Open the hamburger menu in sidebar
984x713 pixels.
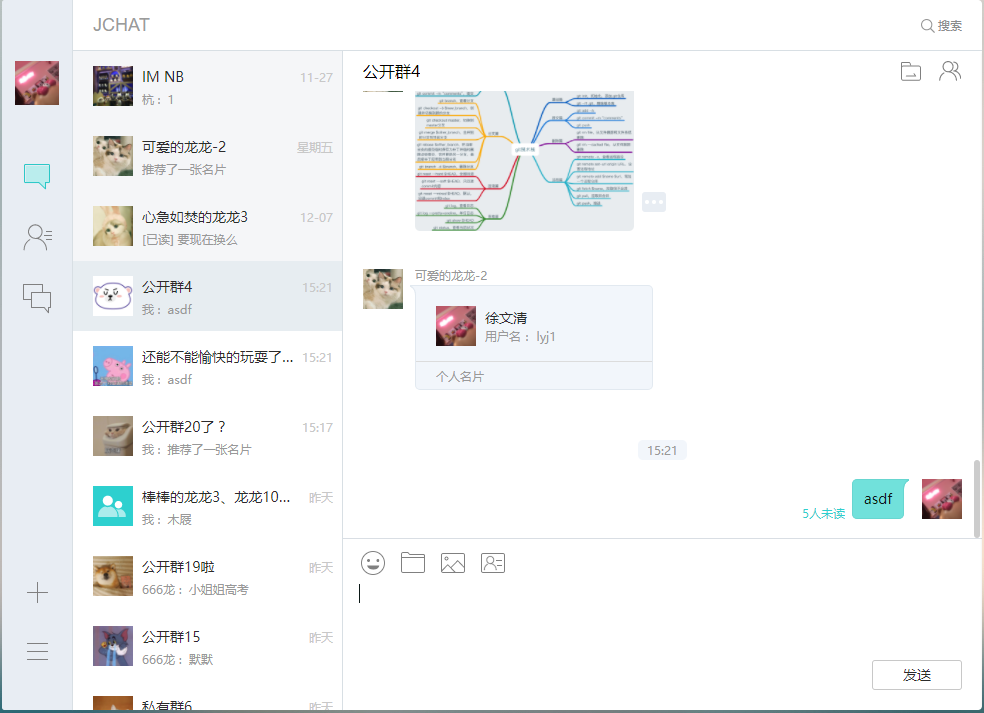37,651
